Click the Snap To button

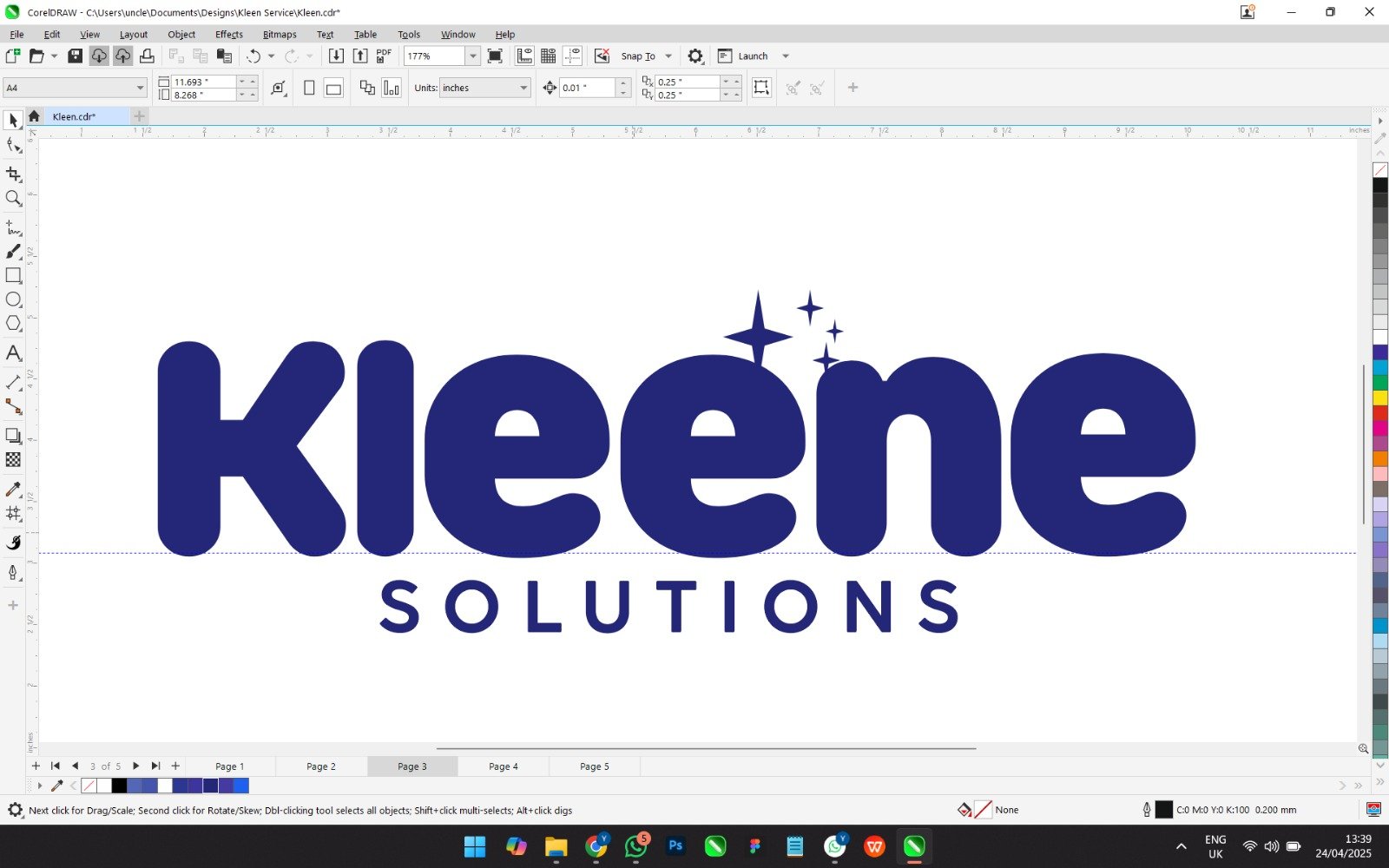638,56
